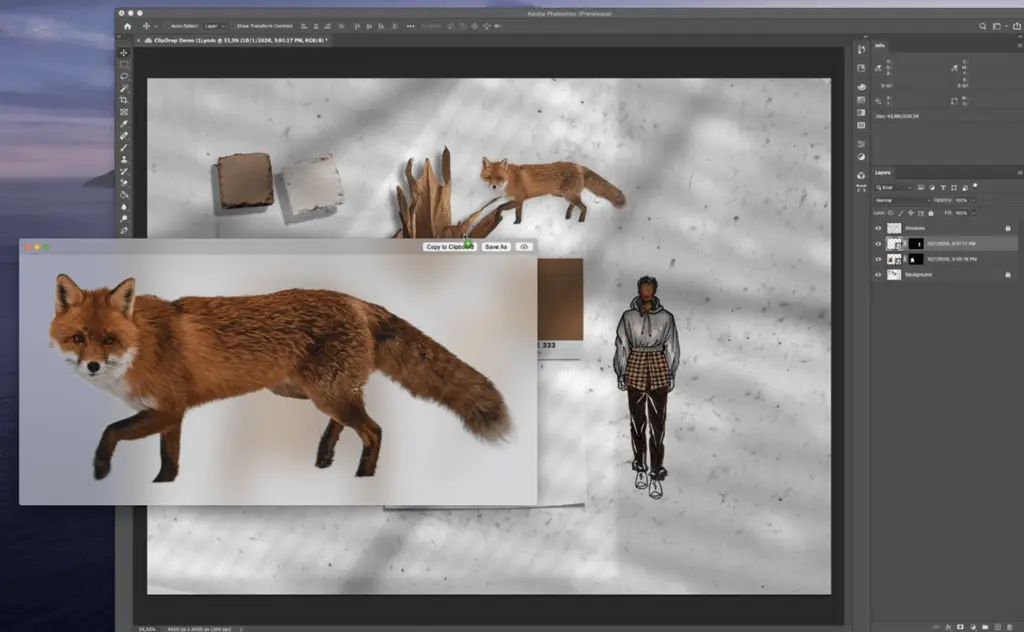Select the Brush tool
Screen dimensions: 1024x632
pos(124,148)
